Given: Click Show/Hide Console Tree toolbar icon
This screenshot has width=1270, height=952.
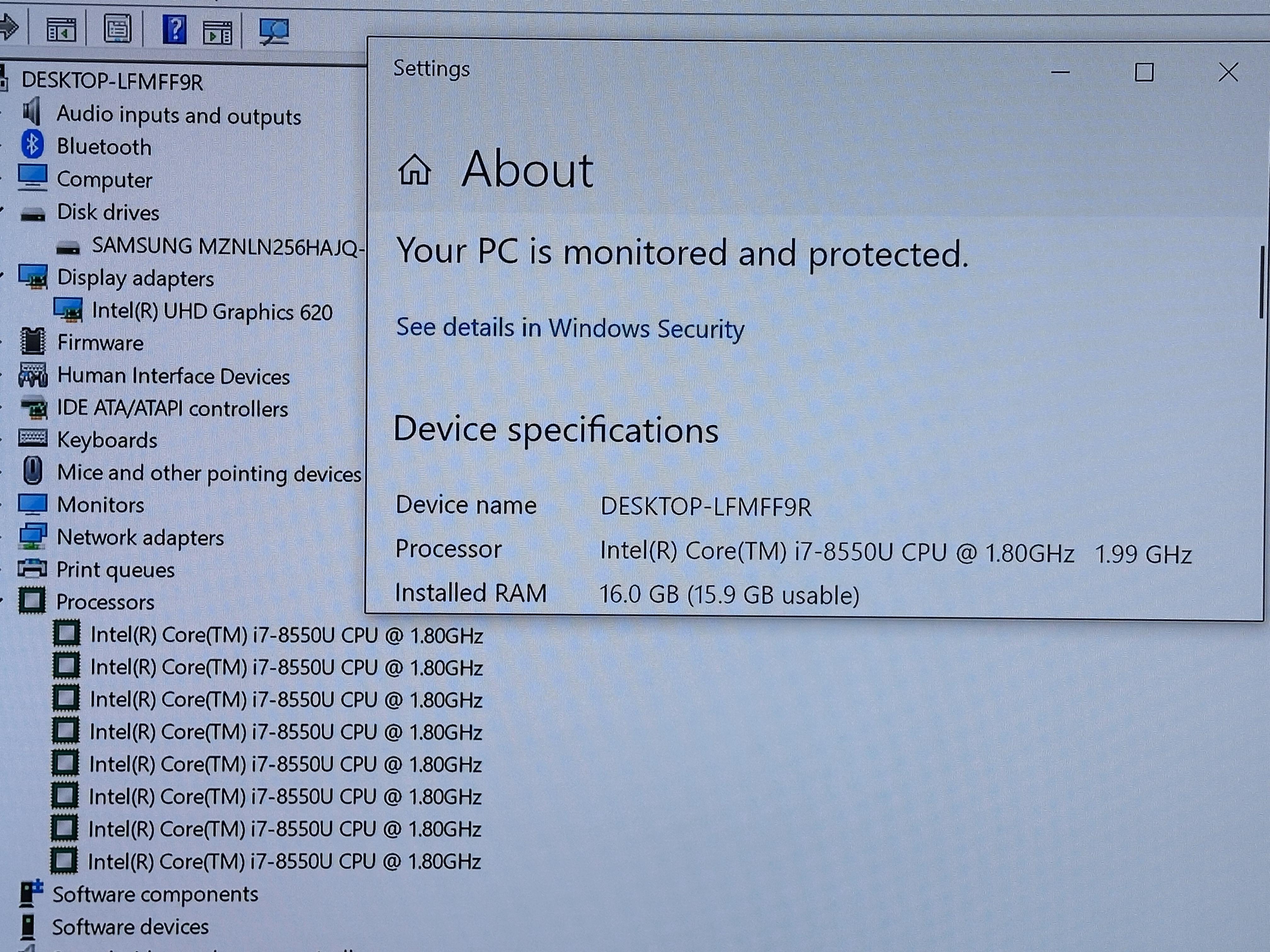Looking at the screenshot, I should tap(61, 29).
